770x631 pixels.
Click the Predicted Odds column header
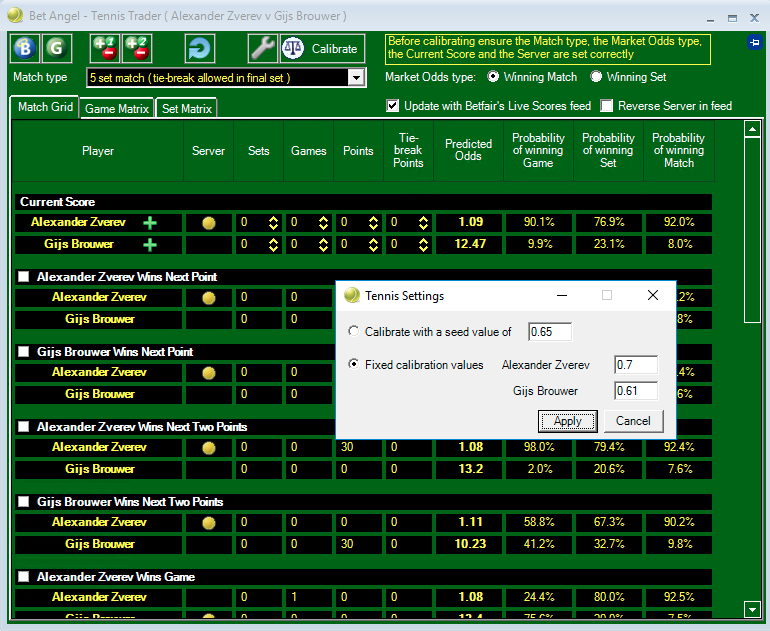pyautogui.click(x=468, y=150)
